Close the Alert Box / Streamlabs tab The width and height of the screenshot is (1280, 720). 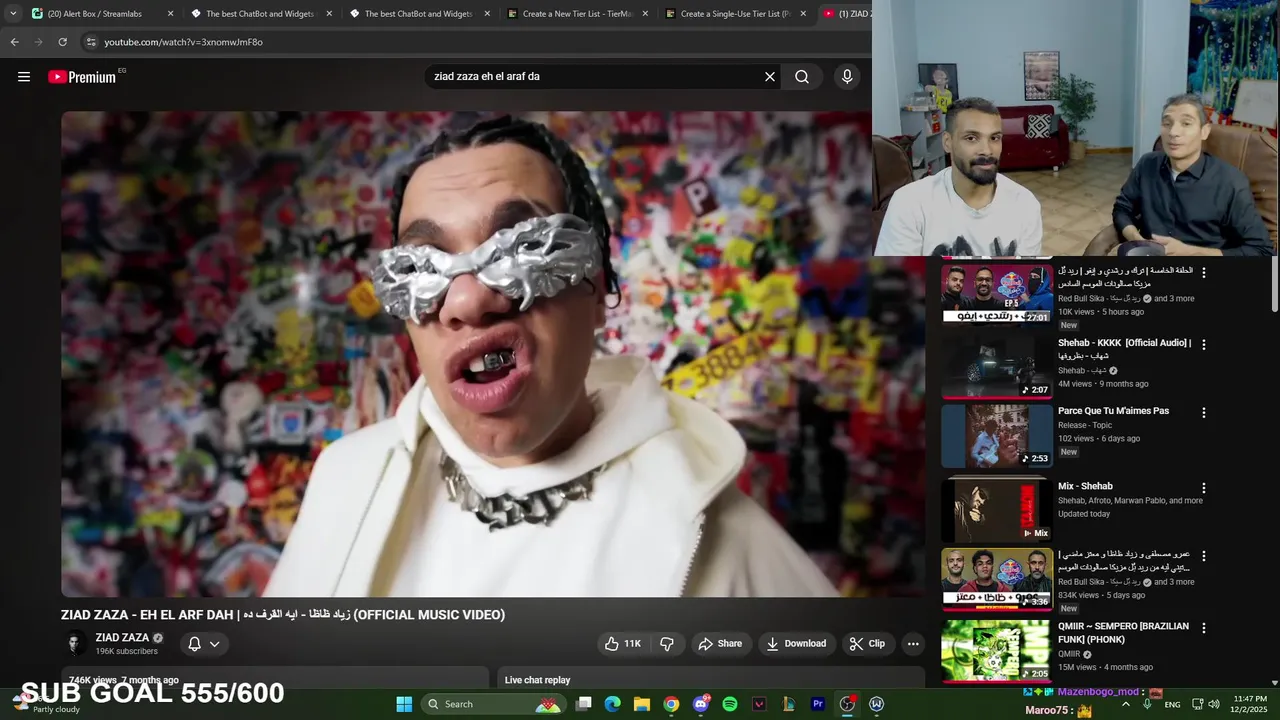(170, 14)
